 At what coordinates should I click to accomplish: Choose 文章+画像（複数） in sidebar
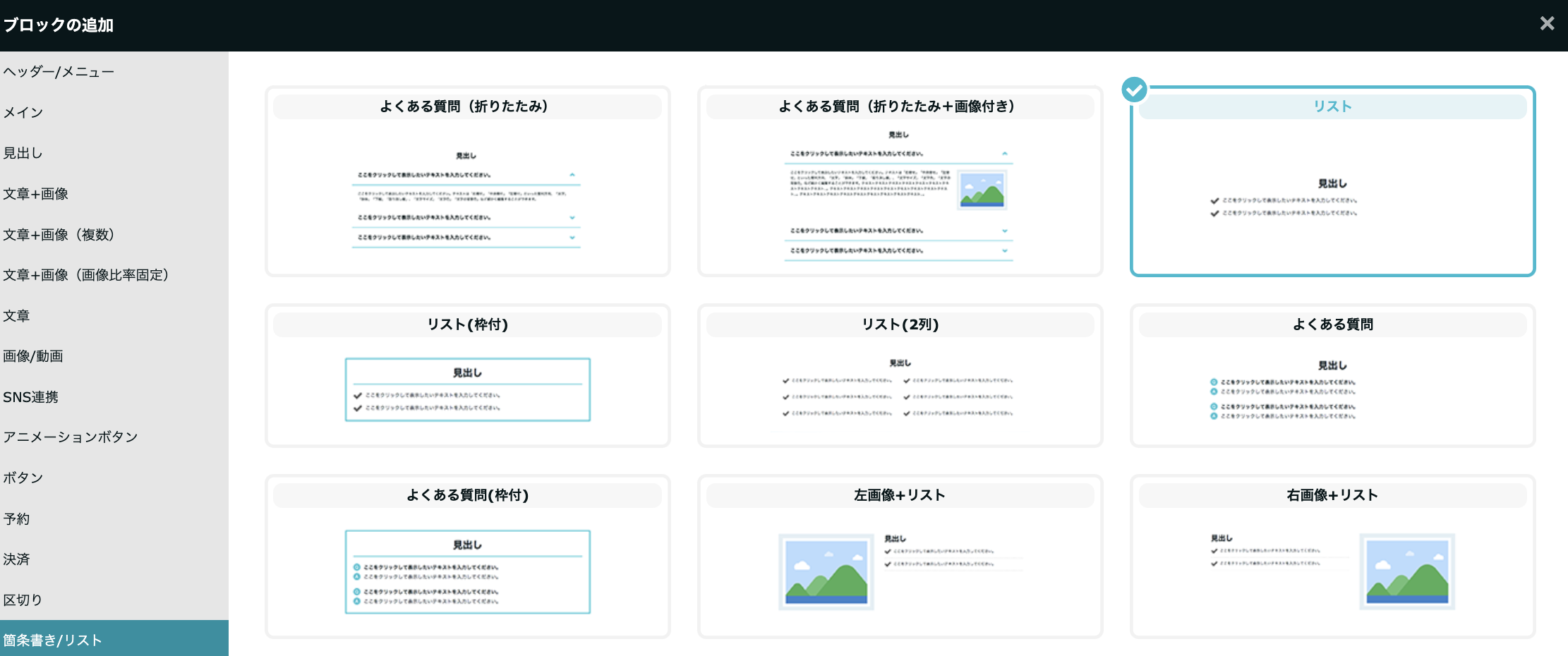pos(114,235)
